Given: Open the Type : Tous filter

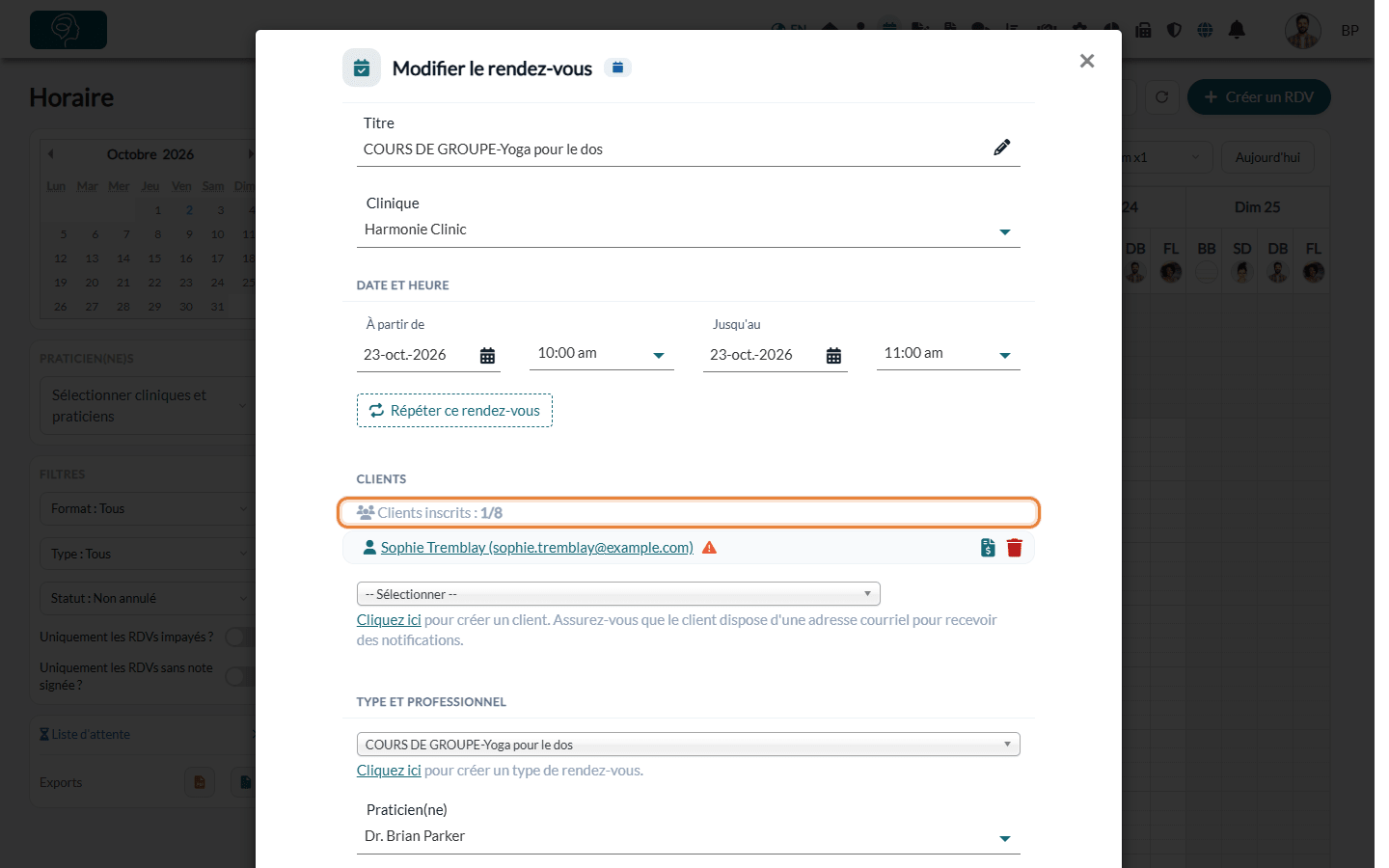Looking at the screenshot, I should [149, 555].
